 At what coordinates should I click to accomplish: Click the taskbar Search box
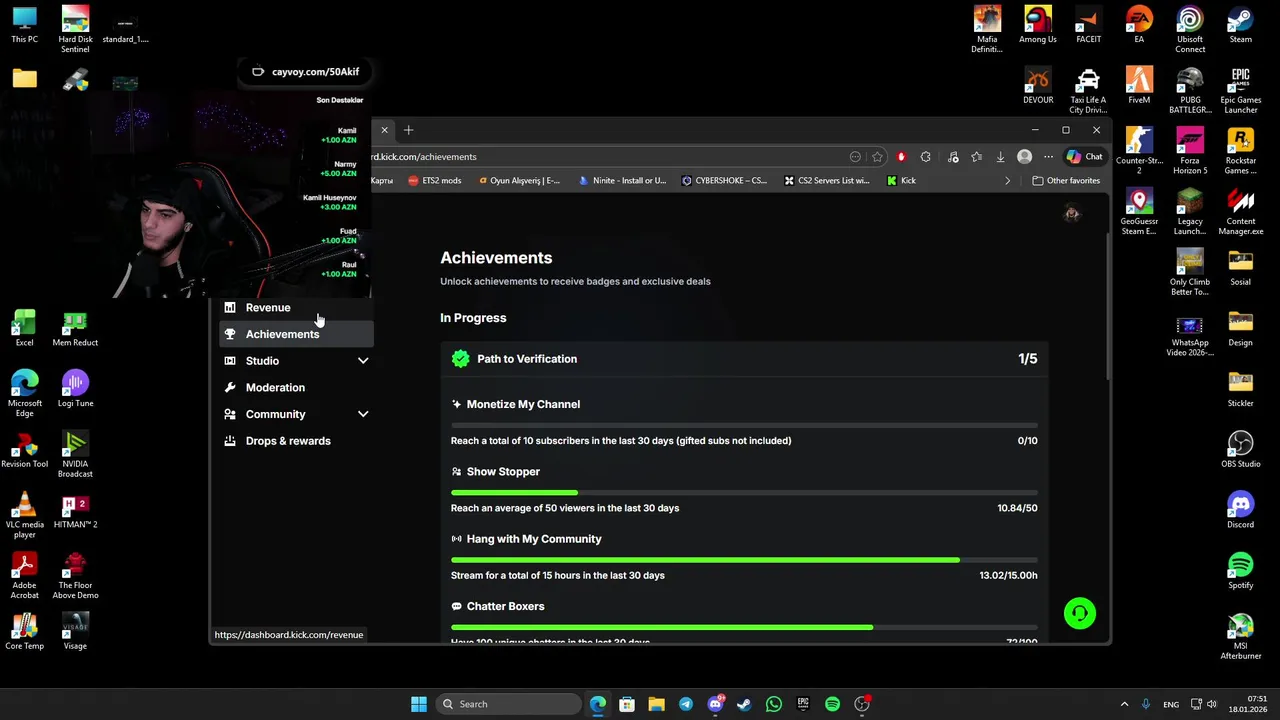click(x=509, y=704)
